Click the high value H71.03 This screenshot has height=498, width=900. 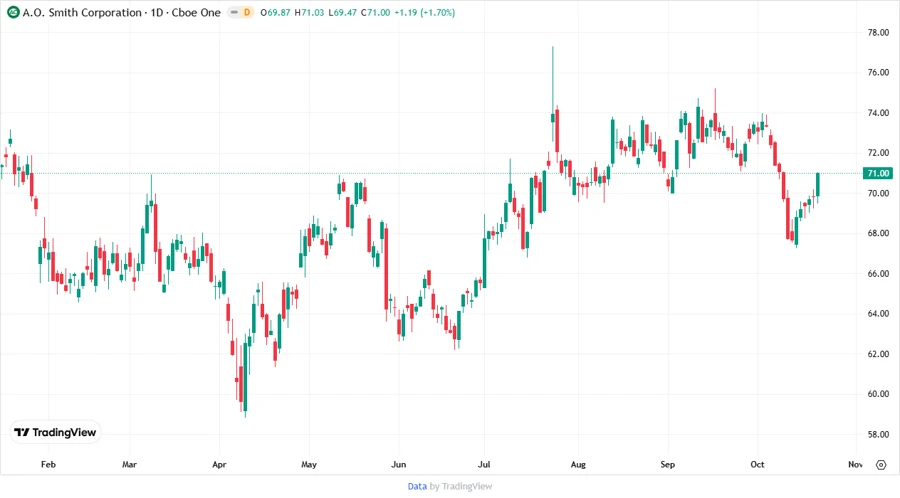click(x=309, y=13)
